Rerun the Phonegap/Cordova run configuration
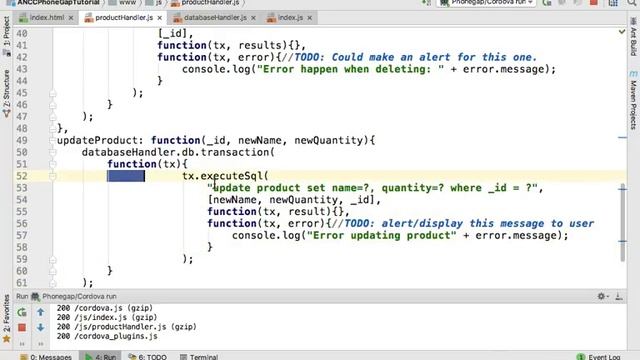Screen dimensions: 640x360 click(x=22, y=313)
